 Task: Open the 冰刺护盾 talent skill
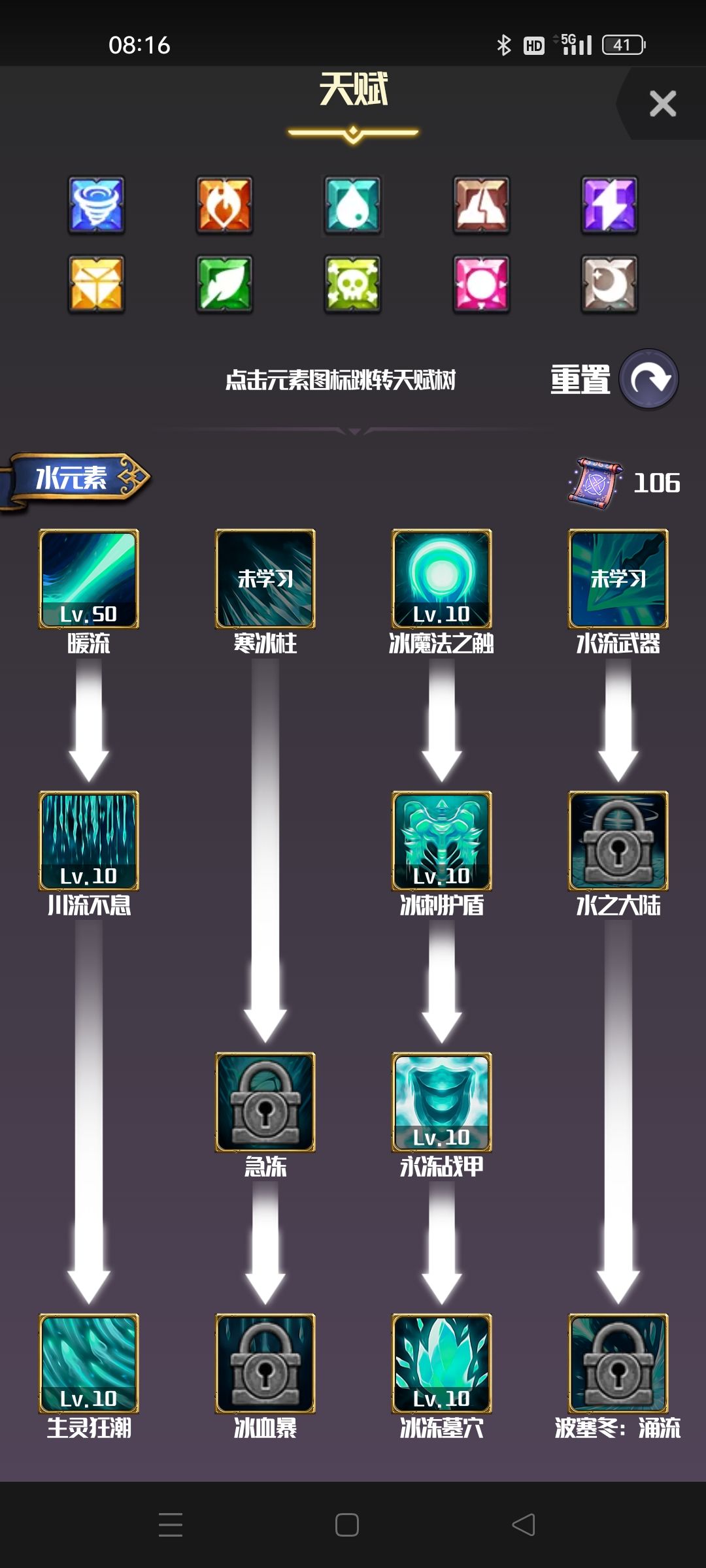tap(442, 840)
